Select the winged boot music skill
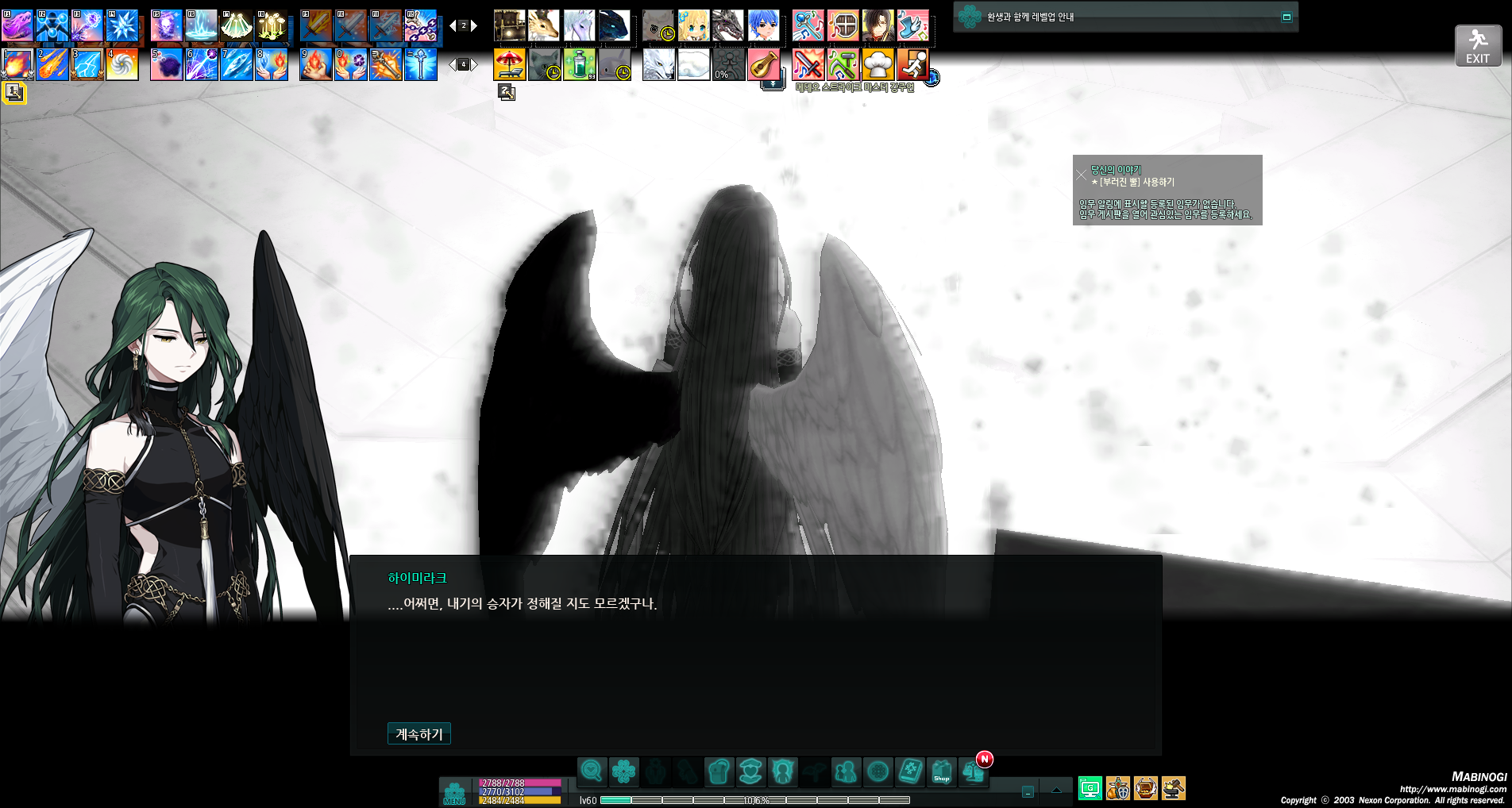Screen dimensions: 1512x808 click(x=912, y=26)
